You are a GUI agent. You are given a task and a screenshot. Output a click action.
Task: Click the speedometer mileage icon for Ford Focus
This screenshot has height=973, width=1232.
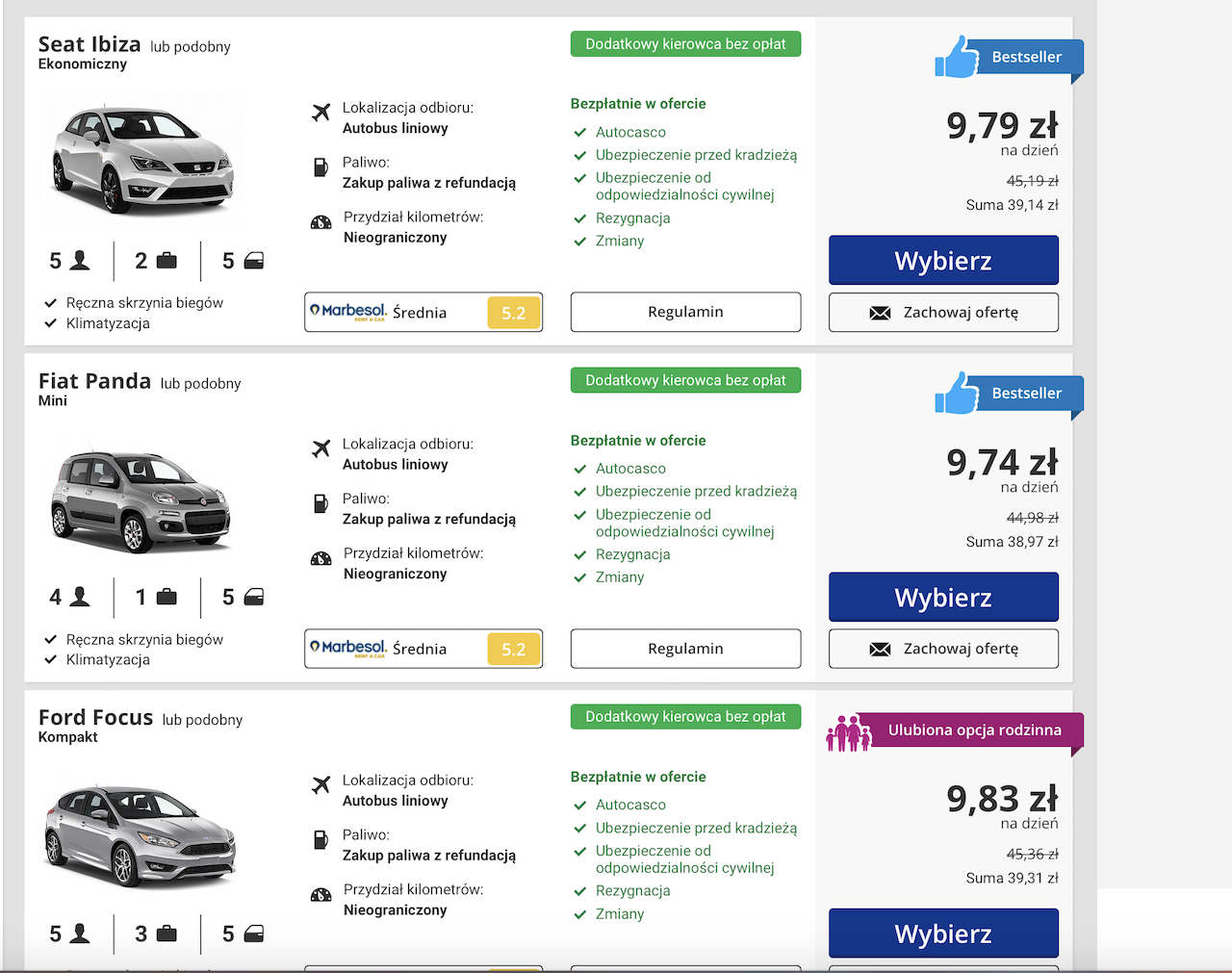point(321,895)
